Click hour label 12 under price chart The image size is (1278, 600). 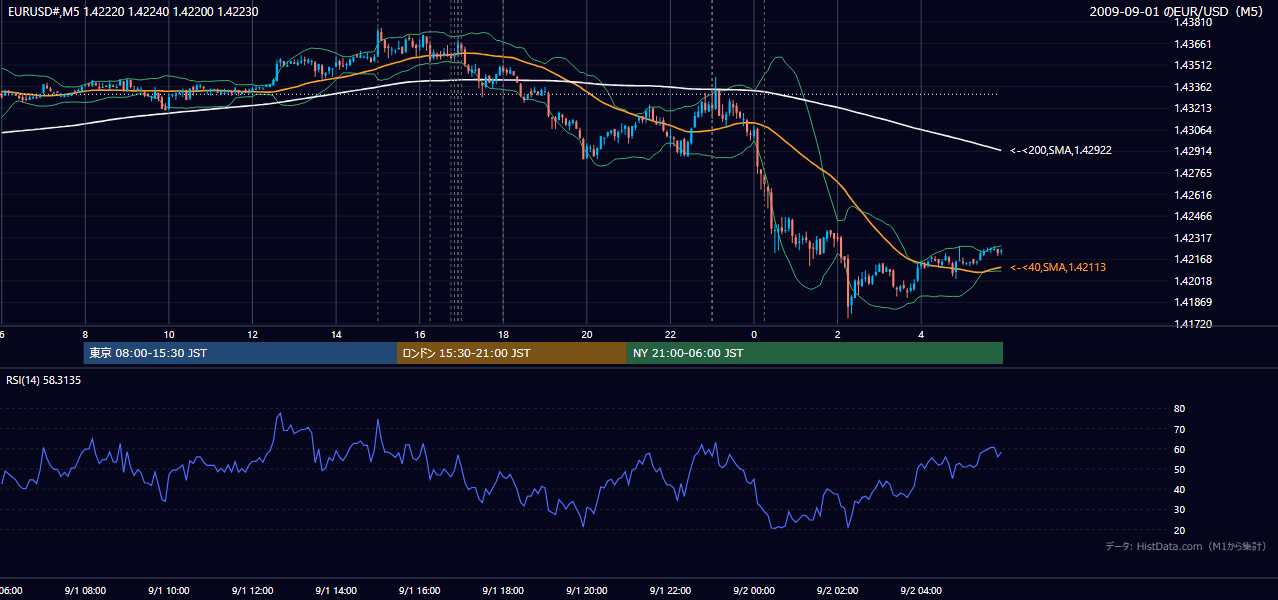tap(253, 334)
